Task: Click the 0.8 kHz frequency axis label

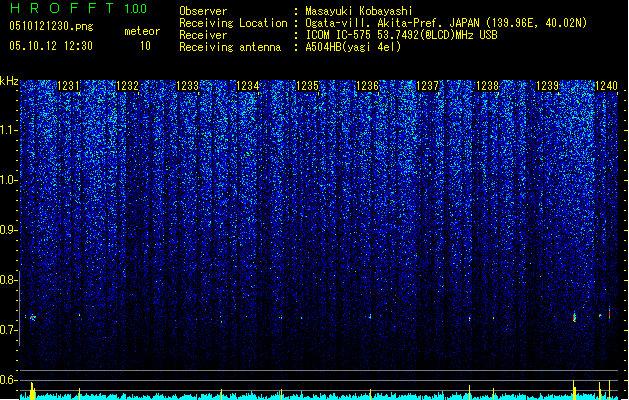Action: [8, 280]
